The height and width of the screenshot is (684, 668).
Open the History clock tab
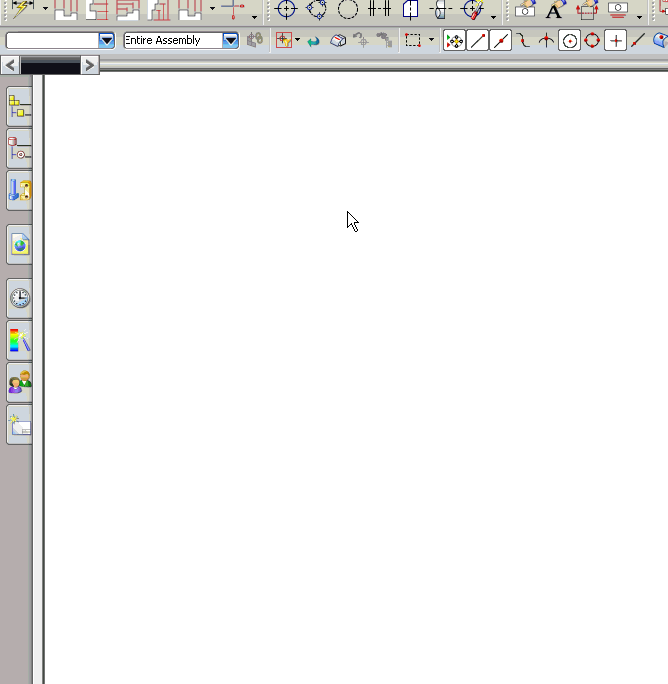point(20,298)
